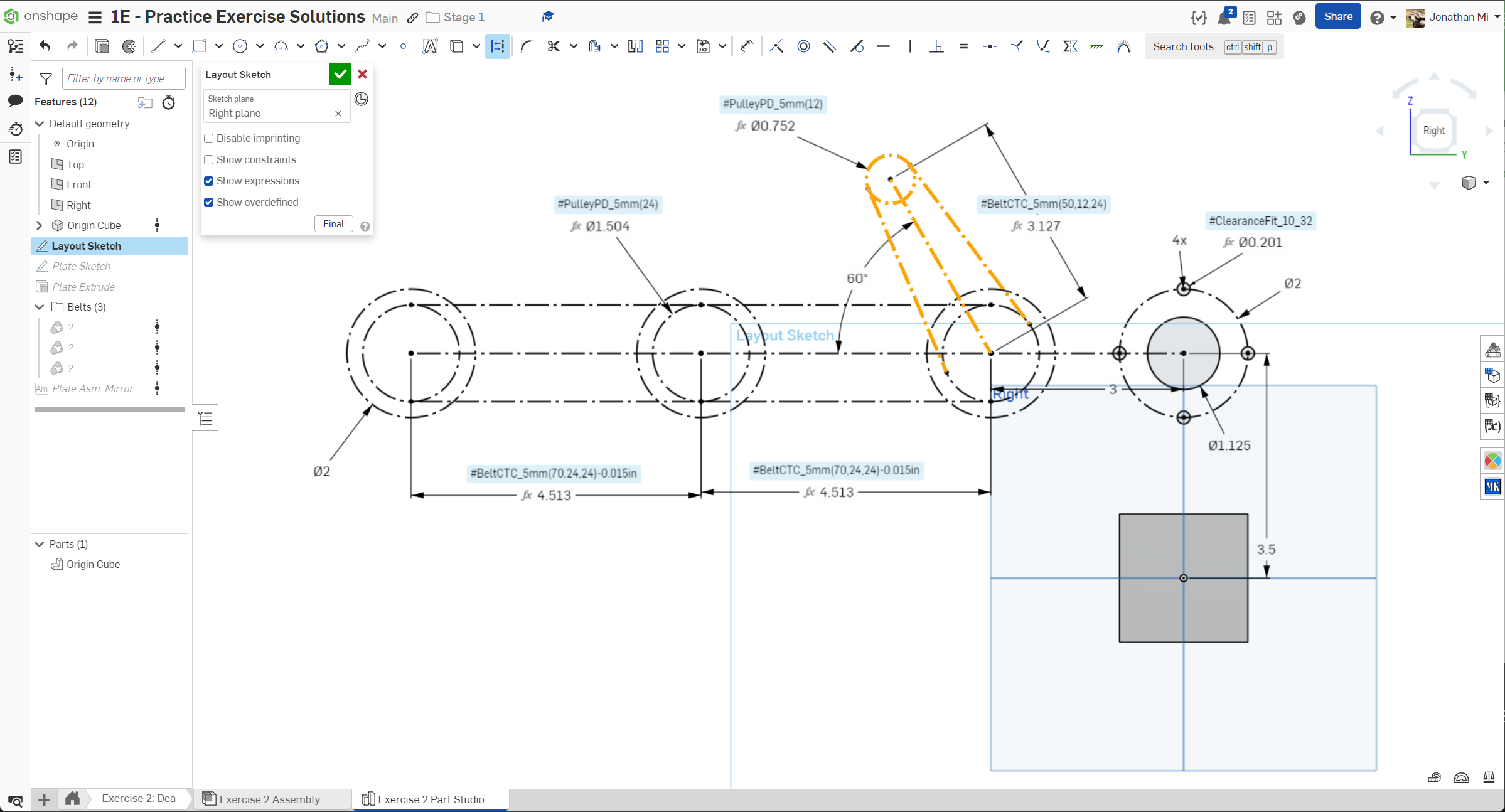This screenshot has width=1505, height=812.
Task: Expand the Origin Cube feature
Action: 40,225
